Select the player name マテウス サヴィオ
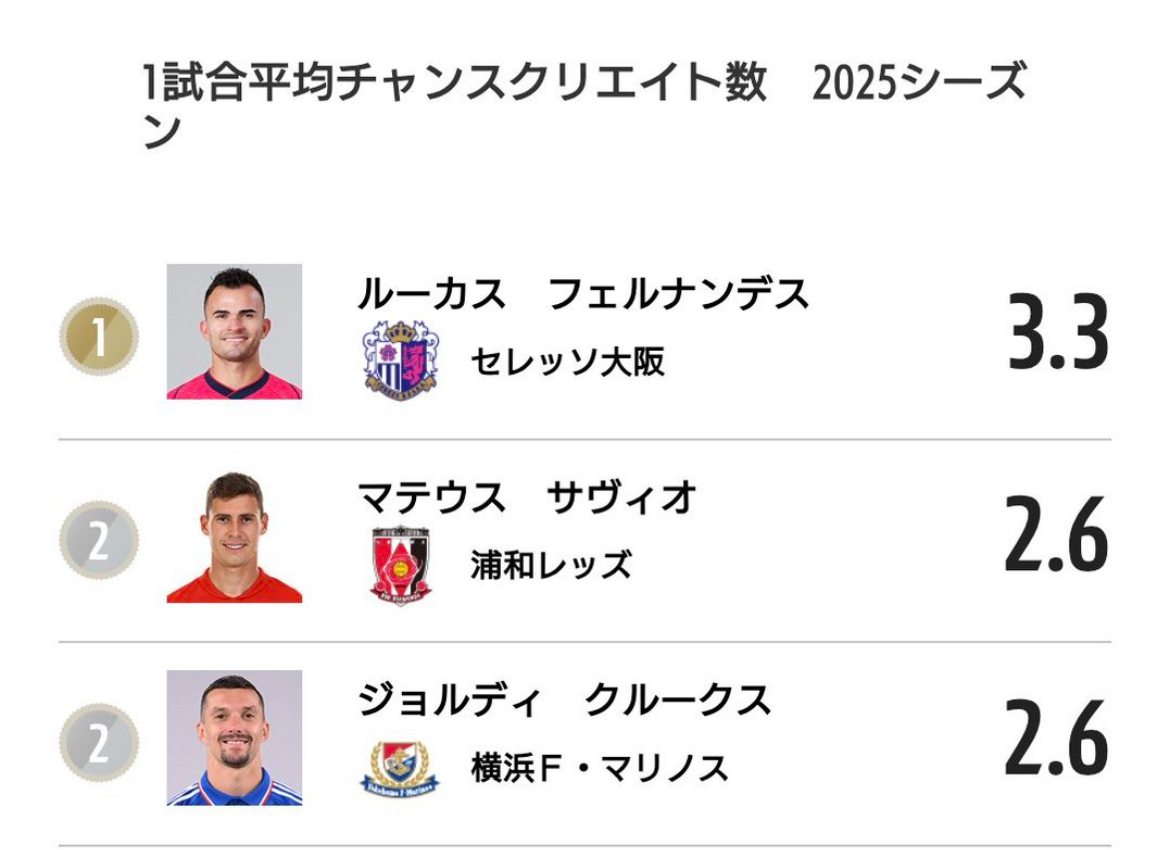The height and width of the screenshot is (850, 1170). [527, 497]
